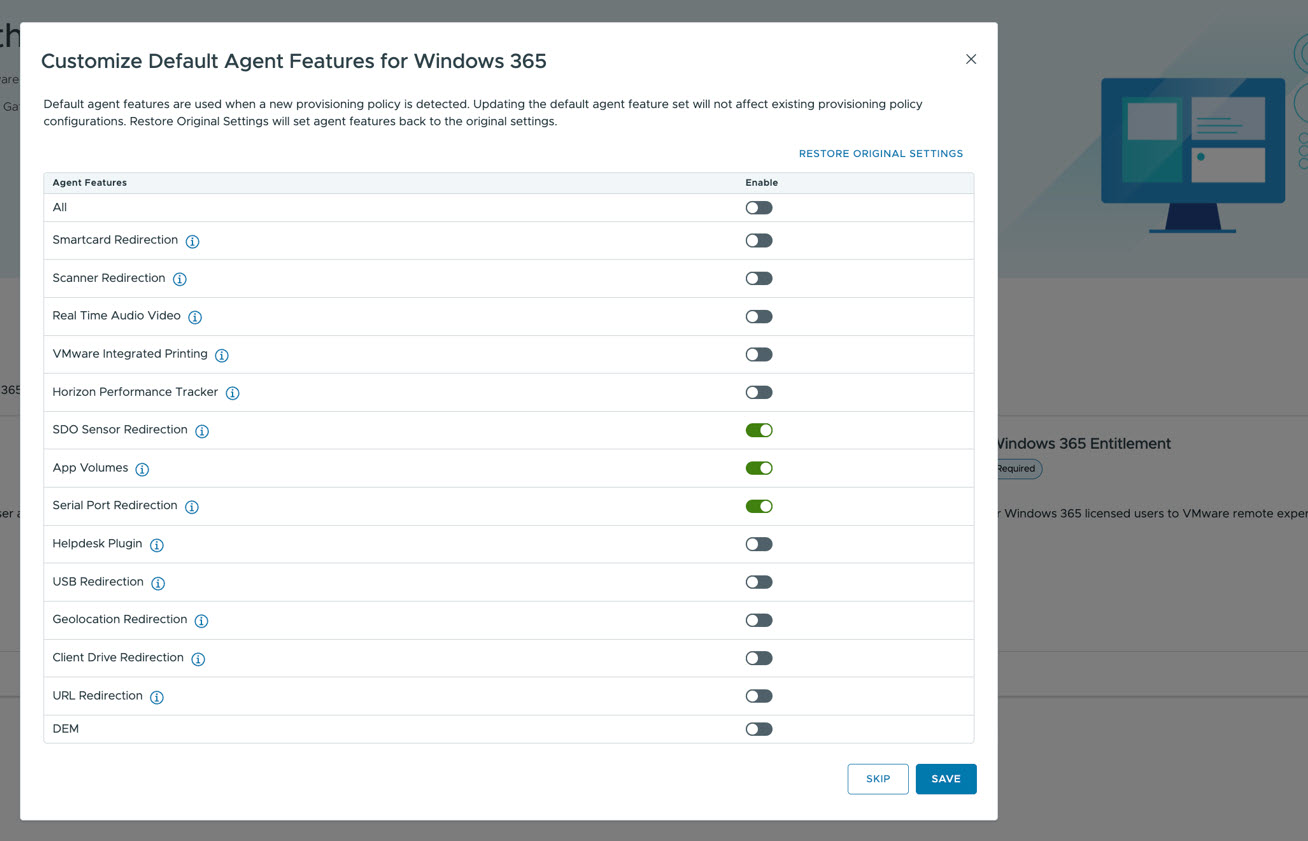Select the All row label
Viewport: 1308px width, 841px height.
pyautogui.click(x=60, y=208)
